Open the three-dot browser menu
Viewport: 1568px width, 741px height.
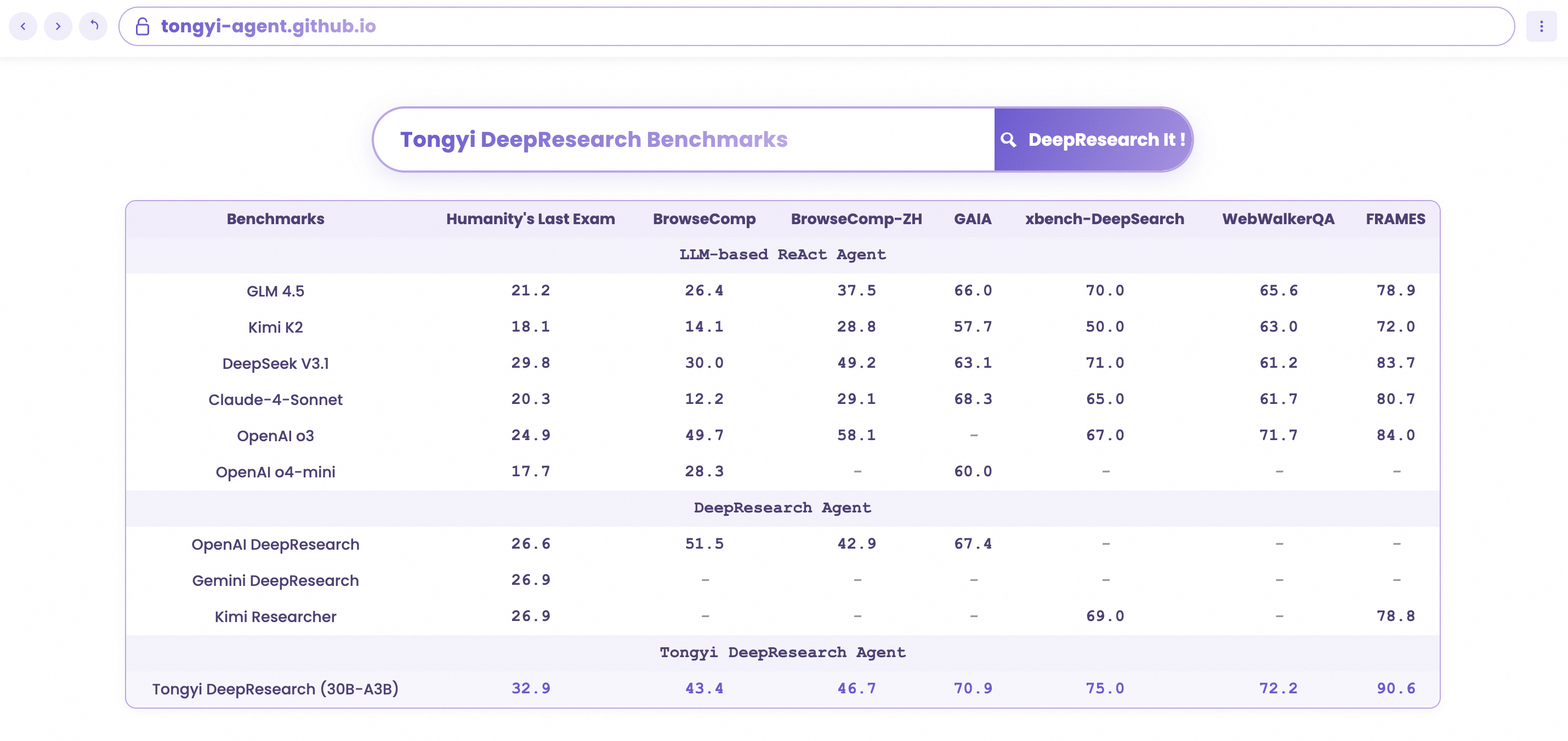pyautogui.click(x=1542, y=26)
